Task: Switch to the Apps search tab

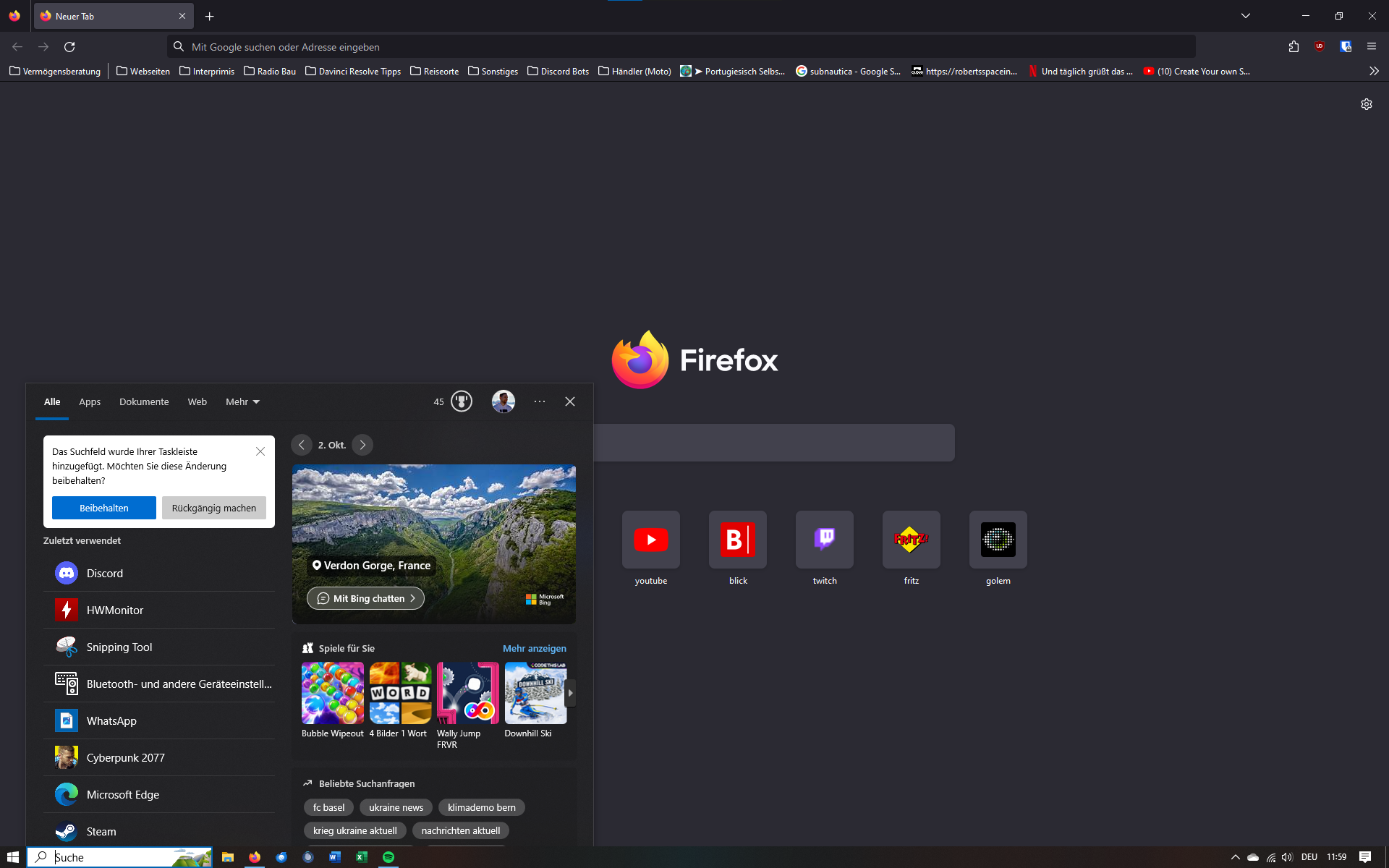Action: [x=90, y=402]
